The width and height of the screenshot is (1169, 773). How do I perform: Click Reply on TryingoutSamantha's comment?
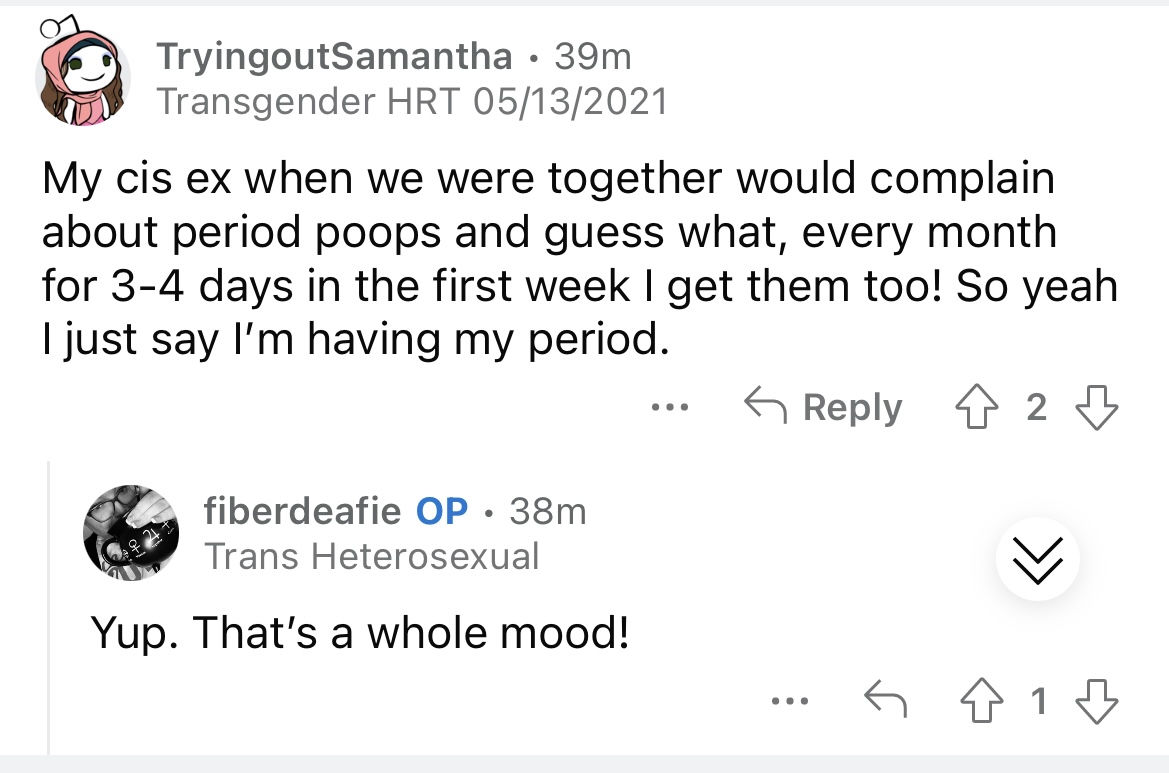point(823,407)
